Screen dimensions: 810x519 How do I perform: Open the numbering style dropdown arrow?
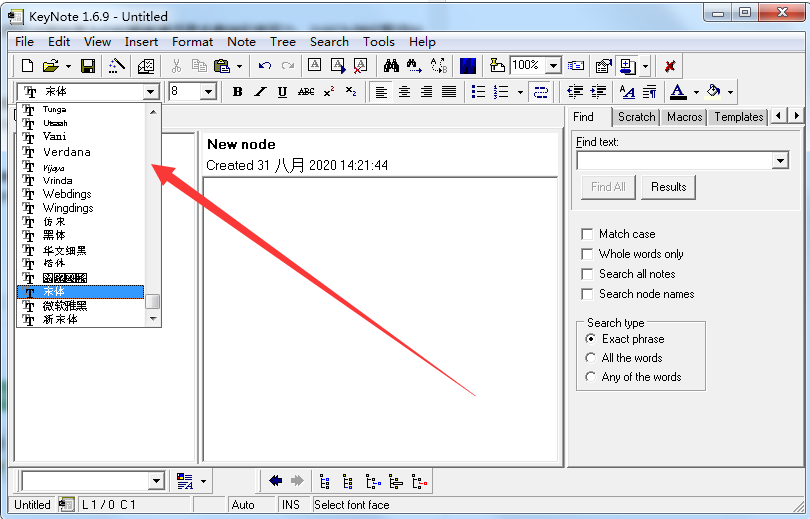[520, 92]
